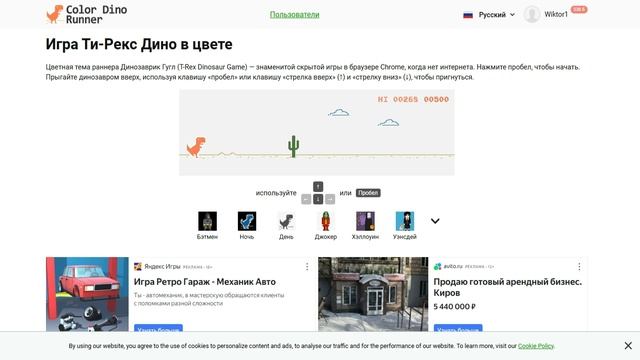Click the Wiktor1 username

pos(556,14)
